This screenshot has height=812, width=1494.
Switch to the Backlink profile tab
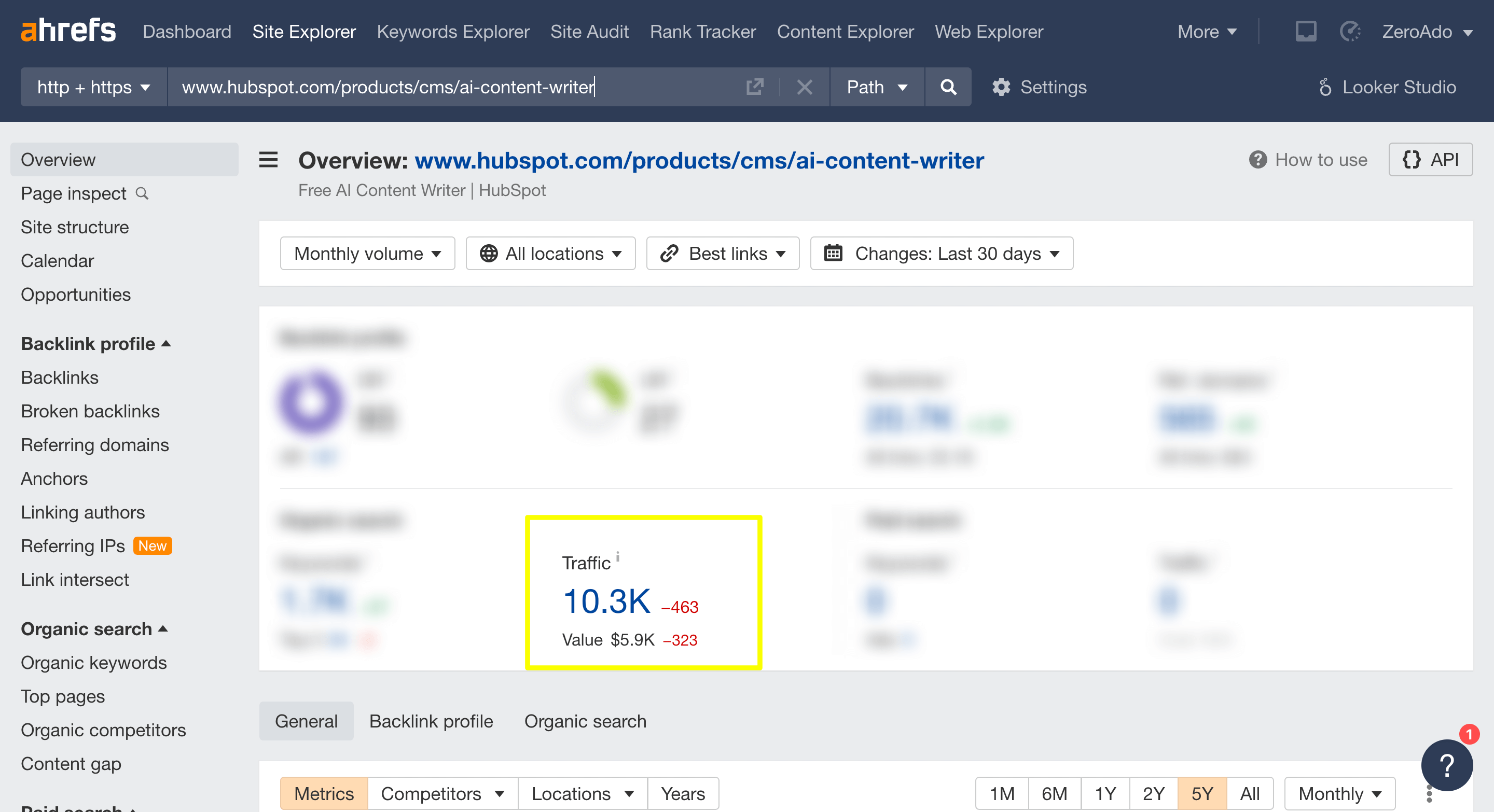(x=431, y=721)
